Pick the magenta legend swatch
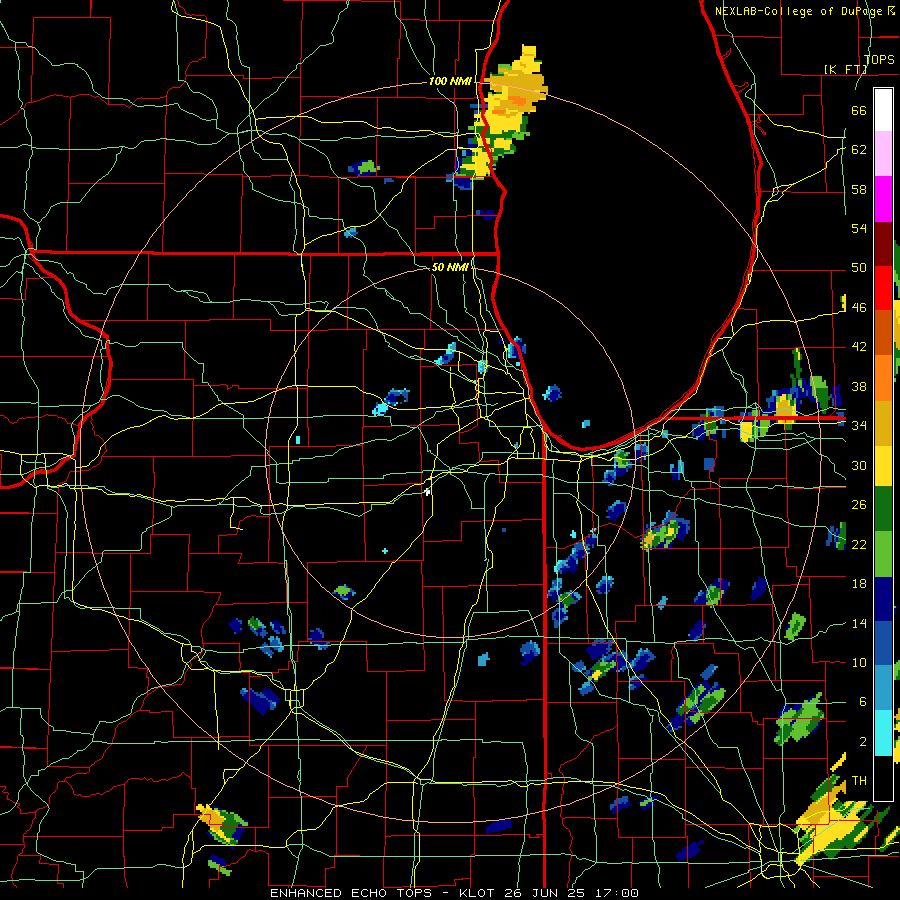900x900 pixels. point(883,199)
